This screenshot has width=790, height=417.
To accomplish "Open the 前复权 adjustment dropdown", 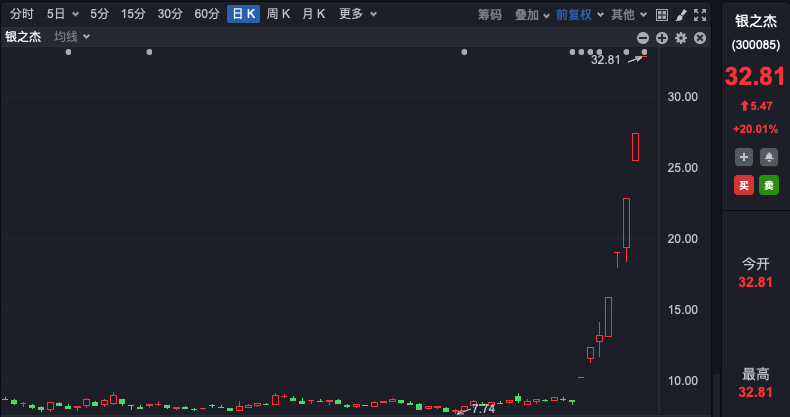I will 579,15.
